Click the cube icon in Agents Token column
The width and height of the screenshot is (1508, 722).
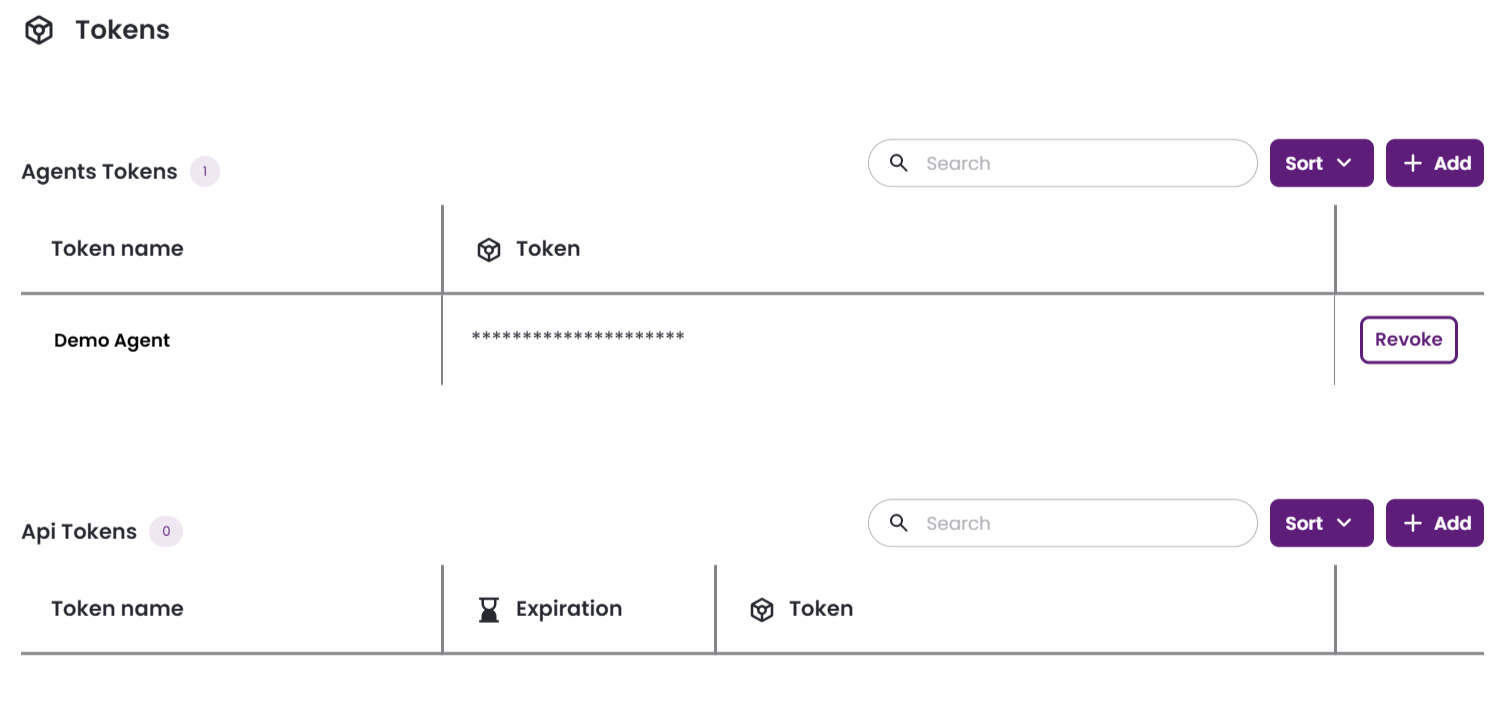[488, 249]
